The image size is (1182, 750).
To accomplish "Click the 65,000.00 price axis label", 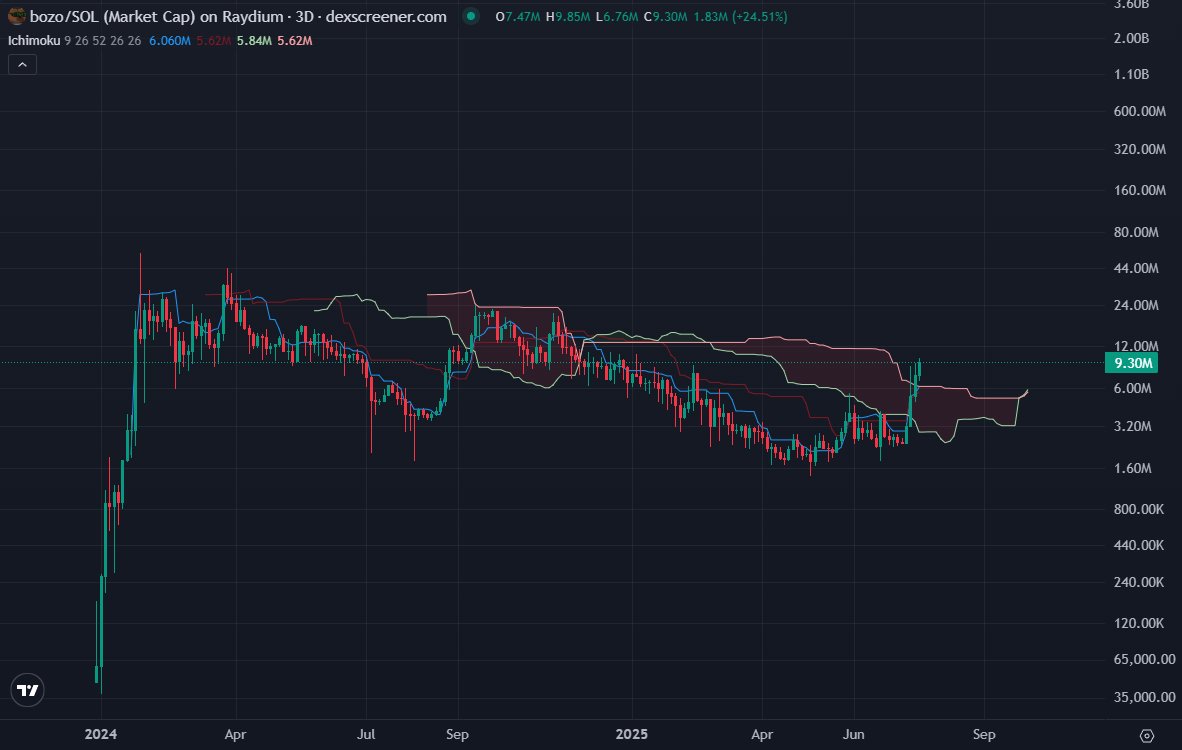I will (x=1144, y=659).
